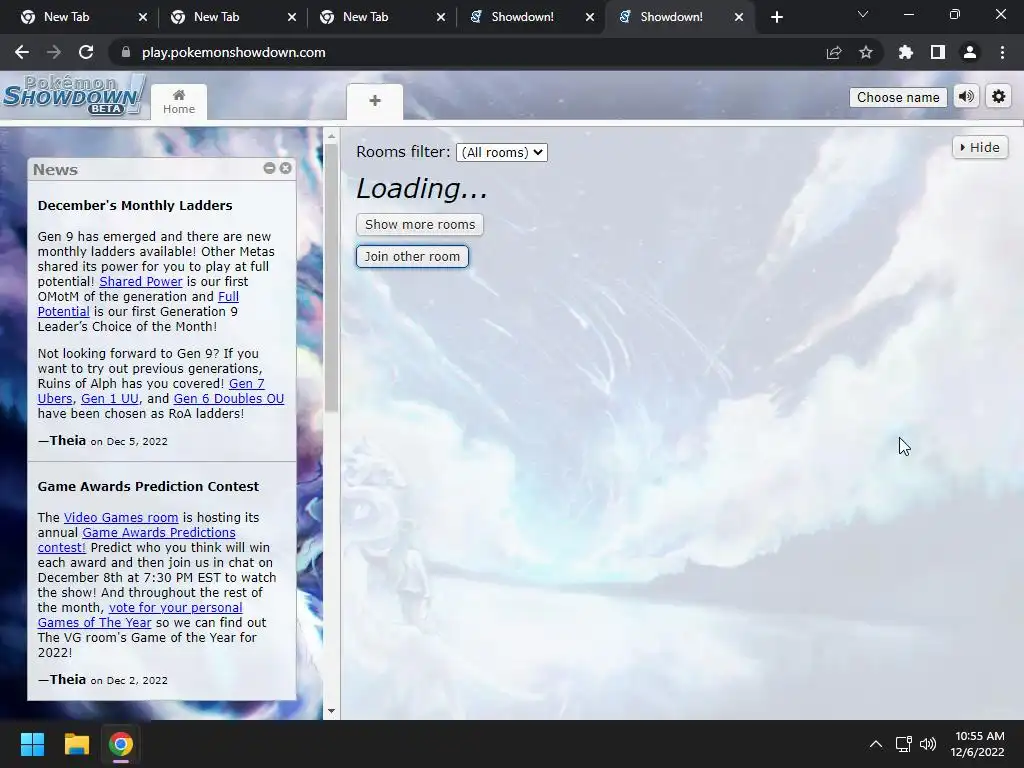Open the Chrome three-dot menu

click(1002, 52)
